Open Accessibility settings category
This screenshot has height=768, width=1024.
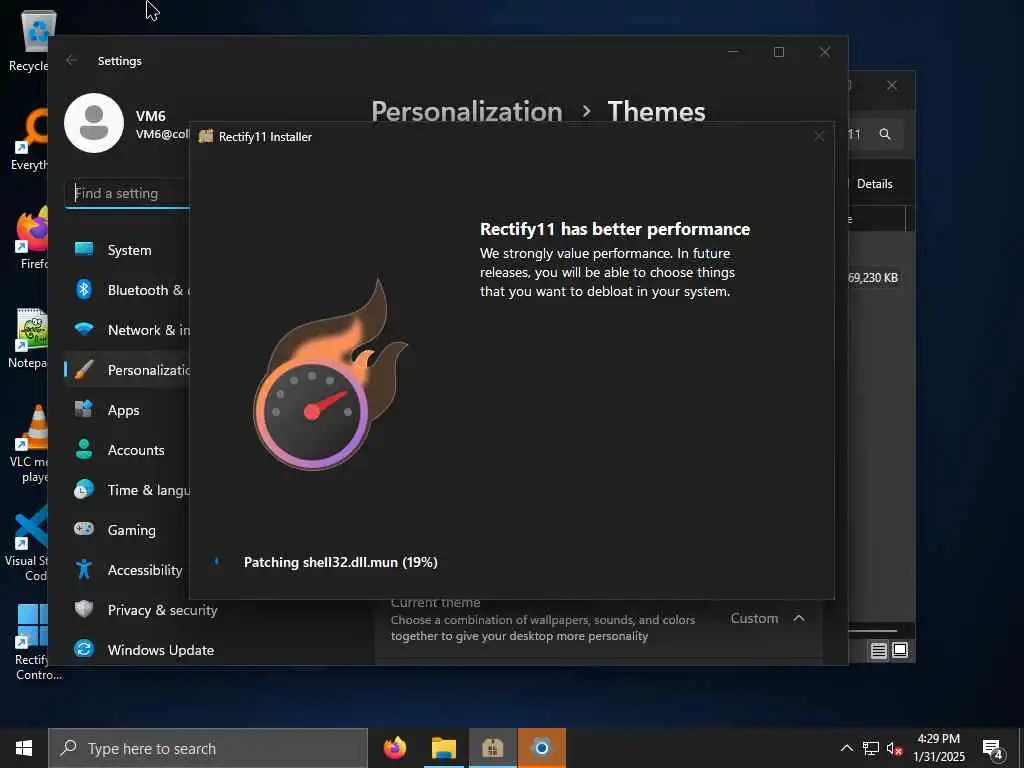pyautogui.click(x=127, y=569)
